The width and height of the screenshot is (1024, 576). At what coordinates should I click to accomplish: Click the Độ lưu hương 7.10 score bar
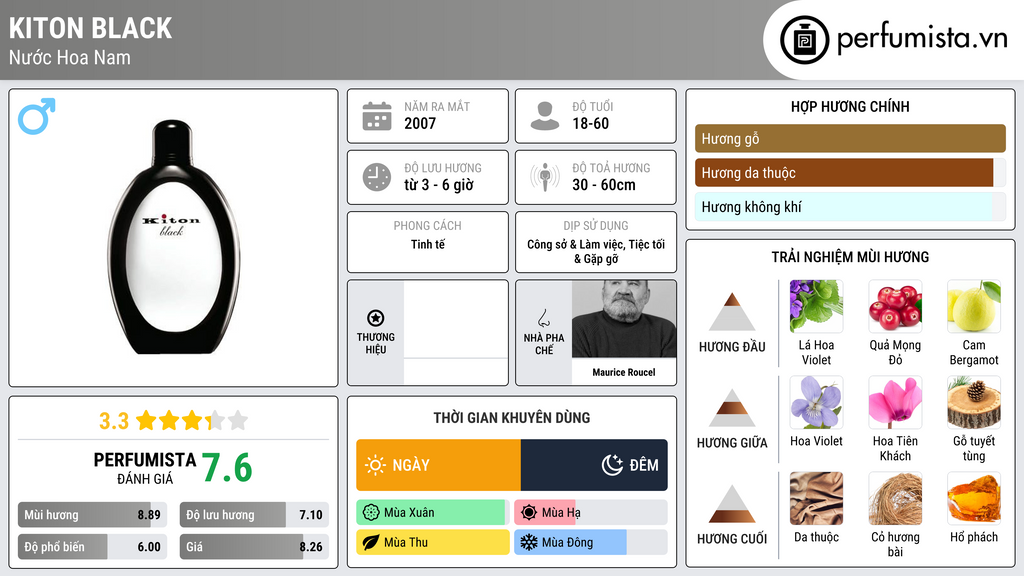pos(254,515)
